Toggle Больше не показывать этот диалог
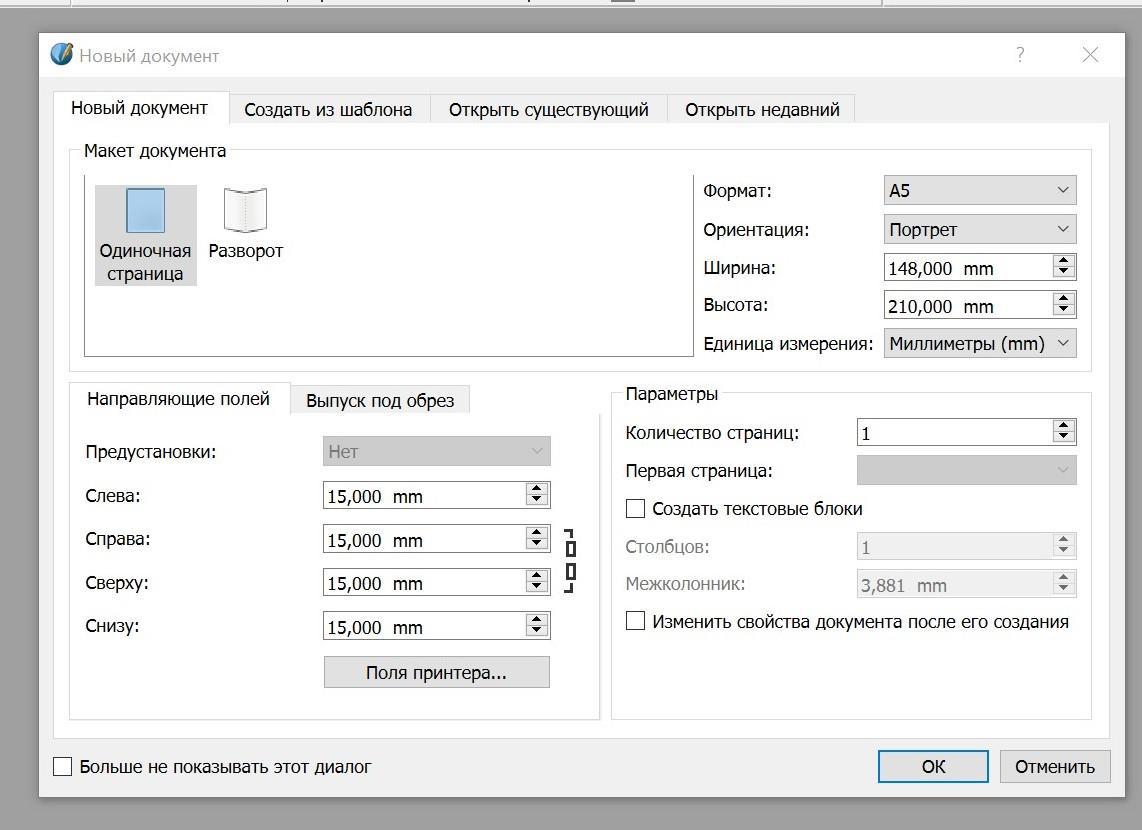1142x830 pixels. pyautogui.click(x=63, y=767)
